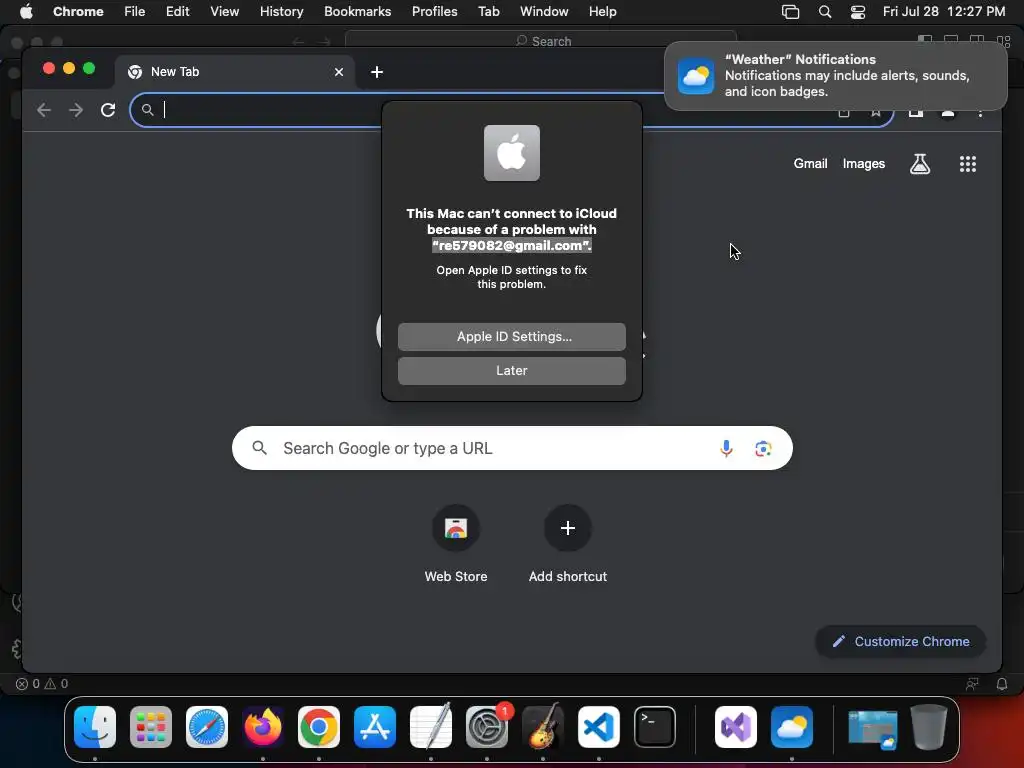Open Terminal from the Dock
The width and height of the screenshot is (1024, 768).
(655, 727)
